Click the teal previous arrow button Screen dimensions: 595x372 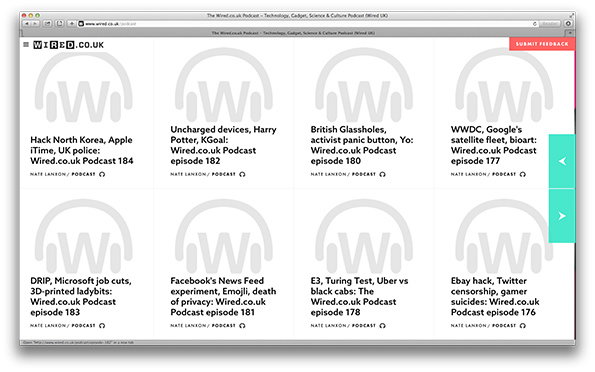562,161
